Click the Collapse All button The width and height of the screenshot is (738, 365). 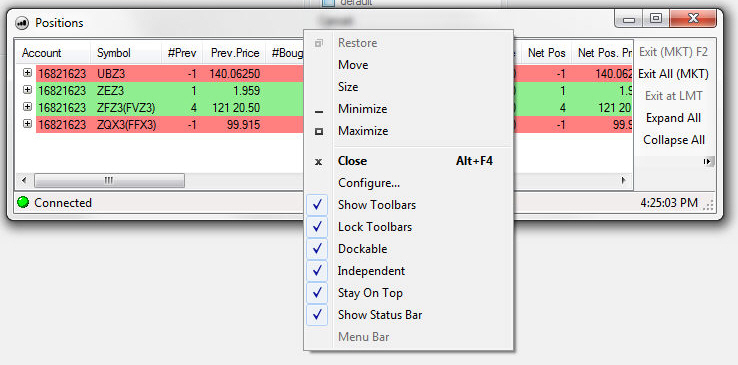tap(674, 140)
